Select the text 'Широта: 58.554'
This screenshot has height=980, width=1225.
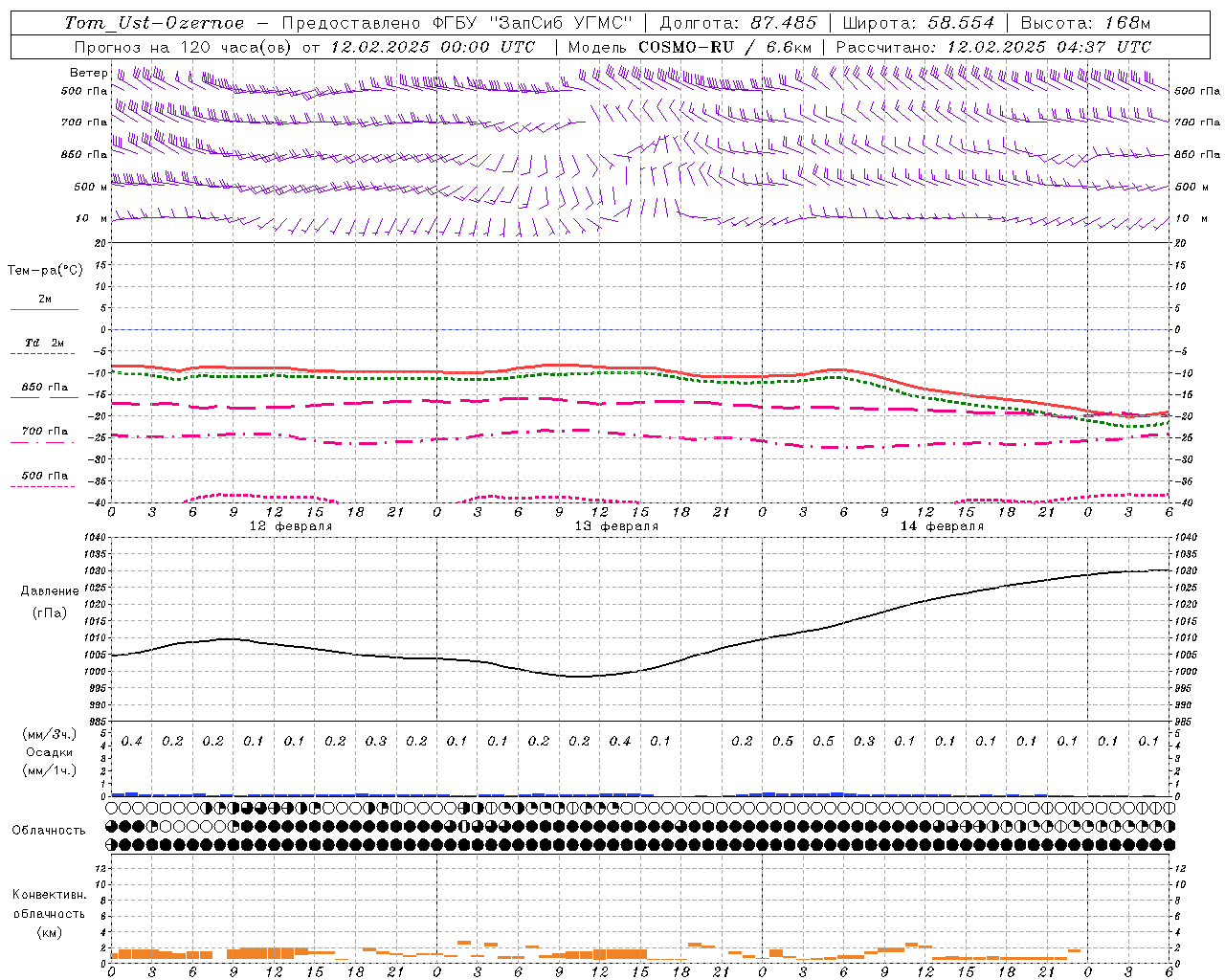pyautogui.click(x=919, y=23)
